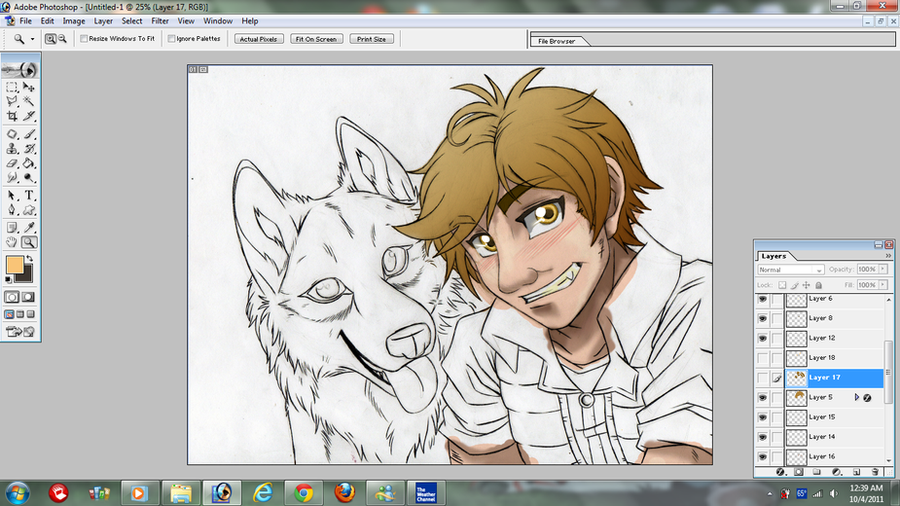This screenshot has width=900, height=506.
Task: Select the Slice tool
Action: (29, 116)
